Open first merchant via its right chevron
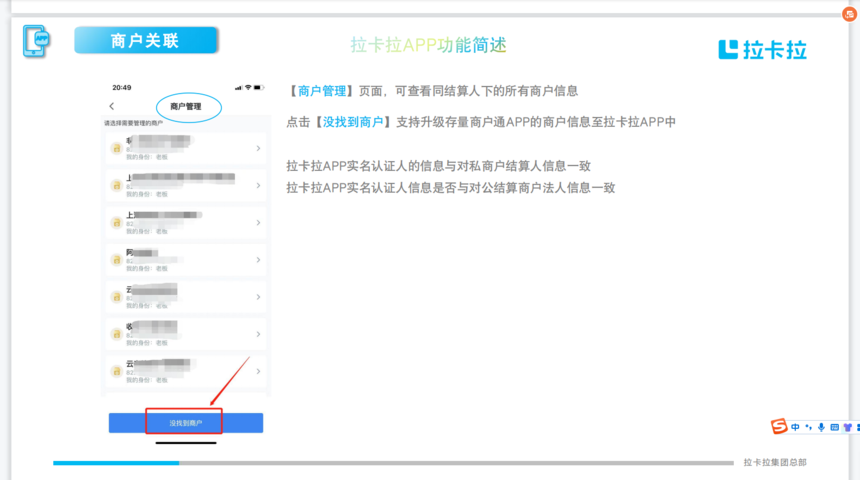 (x=258, y=148)
